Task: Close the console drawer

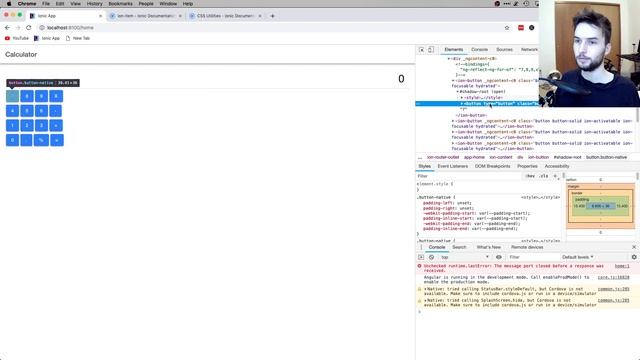Action: pyautogui.click(x=634, y=247)
